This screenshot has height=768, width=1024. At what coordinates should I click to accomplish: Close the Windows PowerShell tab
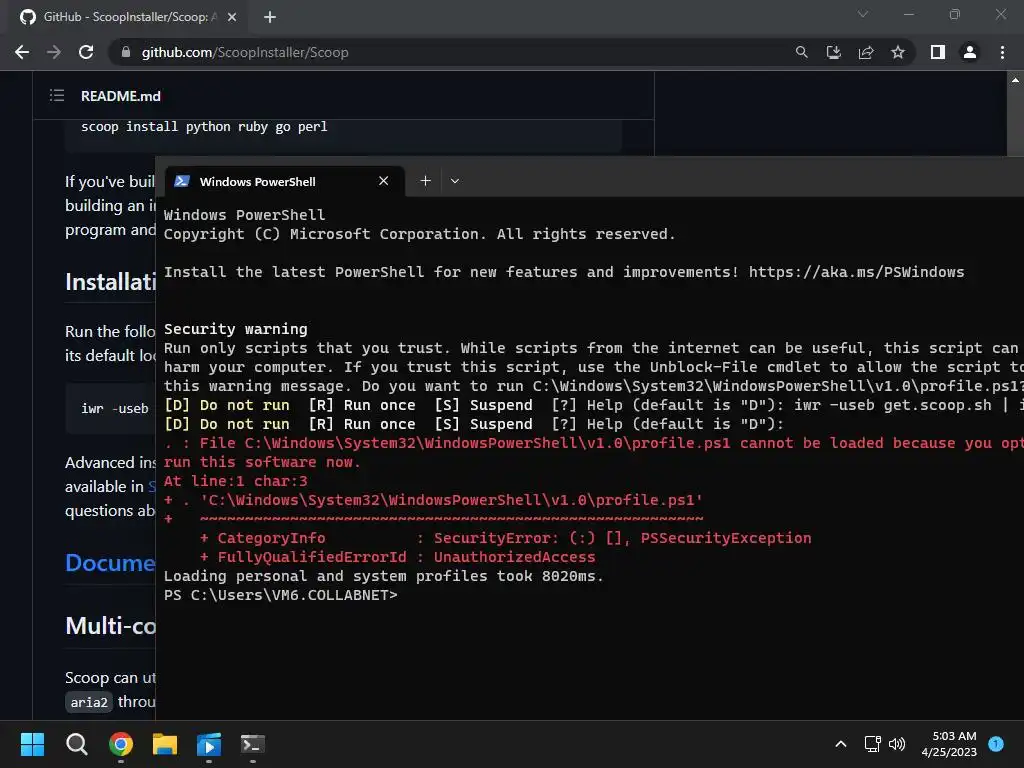383,181
